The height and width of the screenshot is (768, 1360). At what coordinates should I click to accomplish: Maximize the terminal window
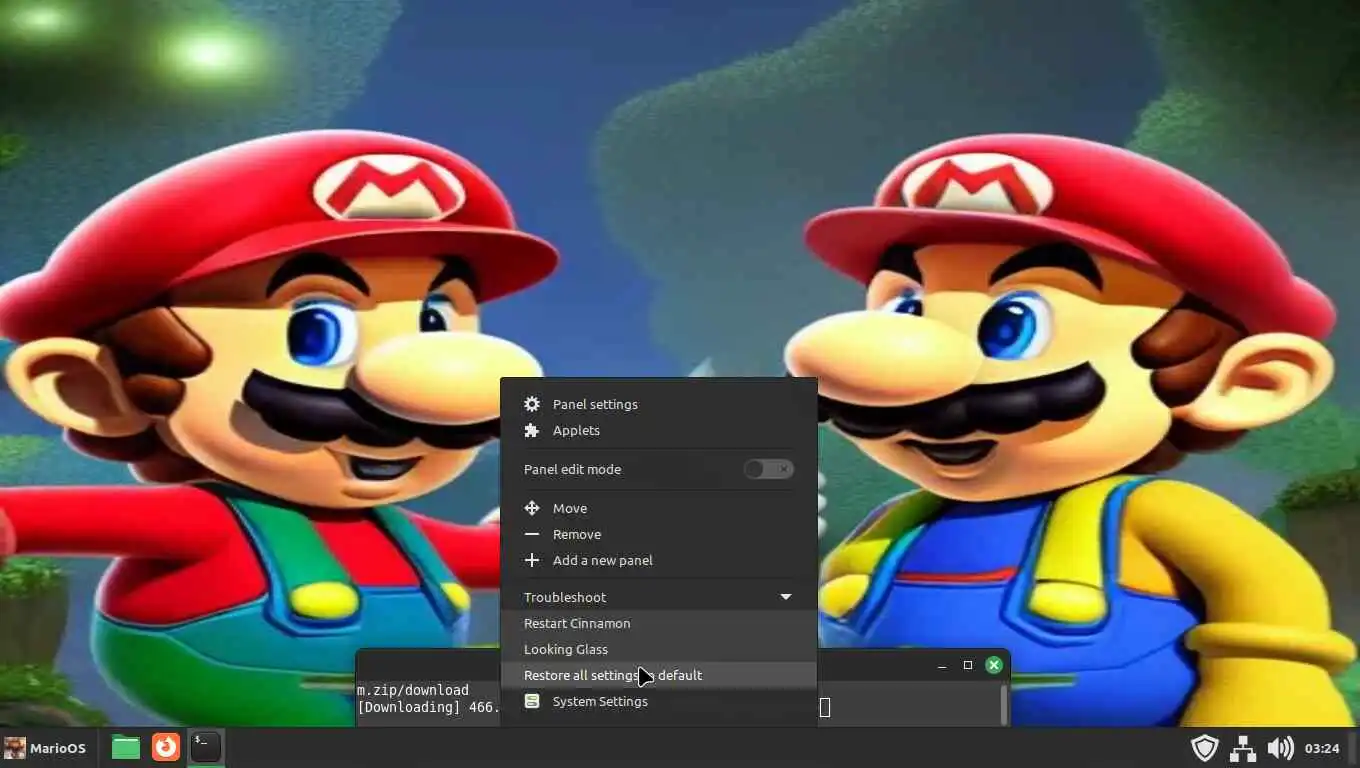[968, 665]
